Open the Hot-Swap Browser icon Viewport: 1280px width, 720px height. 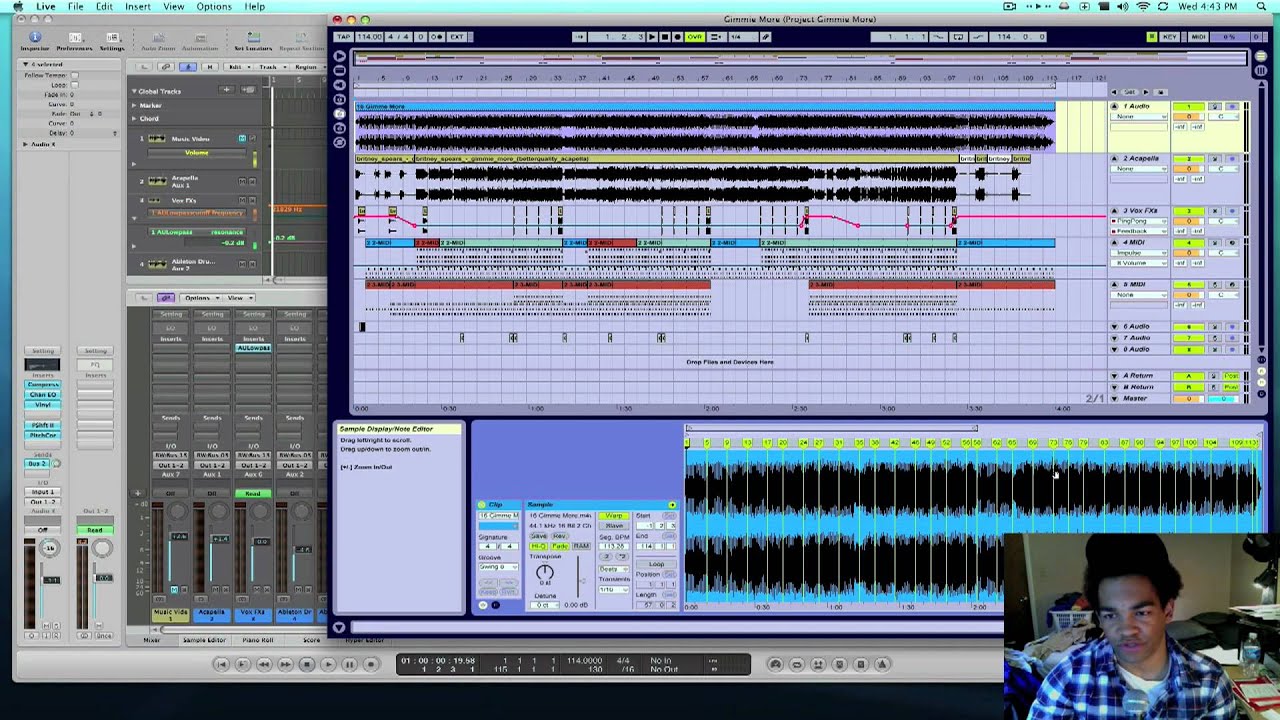pyautogui.click(x=340, y=143)
